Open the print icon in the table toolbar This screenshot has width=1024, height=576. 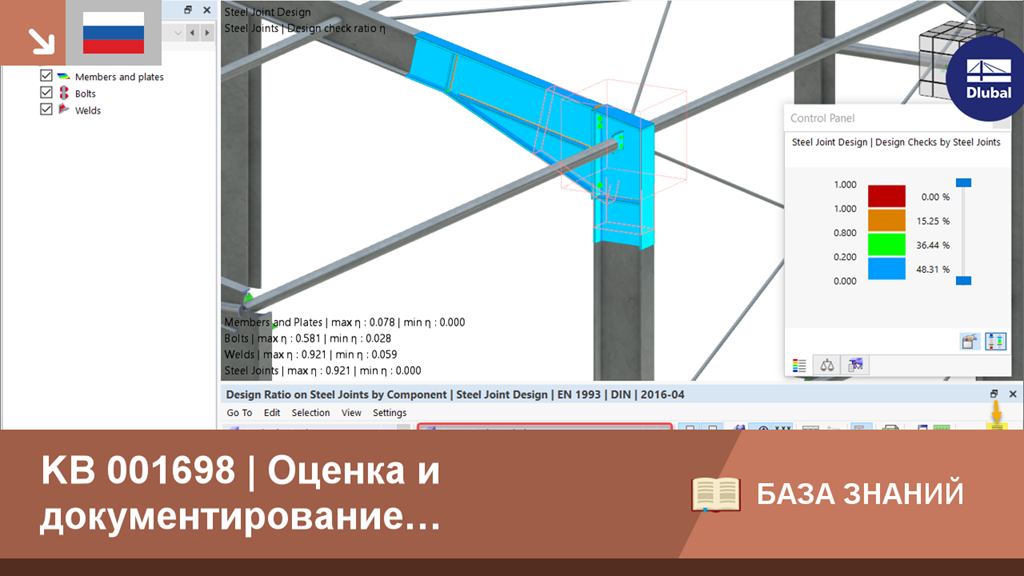click(890, 427)
